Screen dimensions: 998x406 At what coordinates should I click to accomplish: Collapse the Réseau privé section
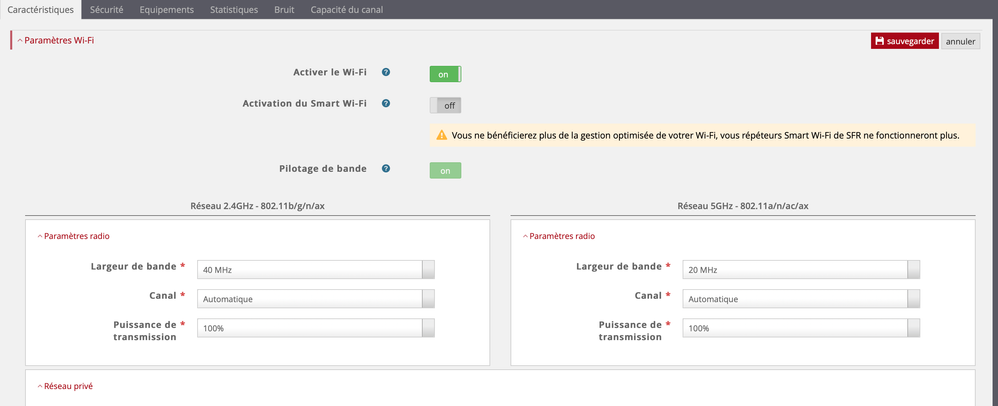(65, 386)
